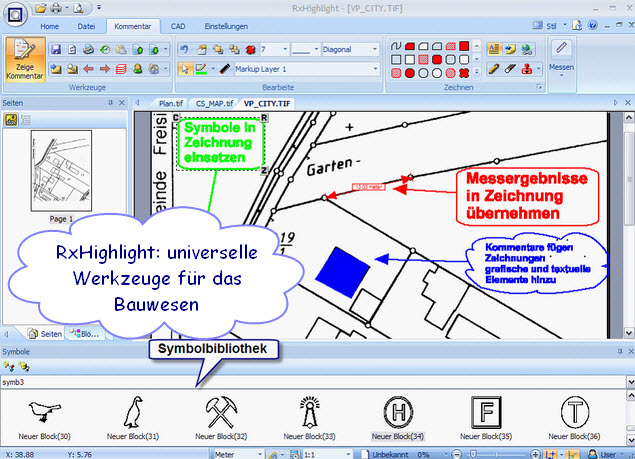Expand the Diagonal style dropdown
Image resolution: width=635 pixels, height=459 pixels.
(x=376, y=49)
